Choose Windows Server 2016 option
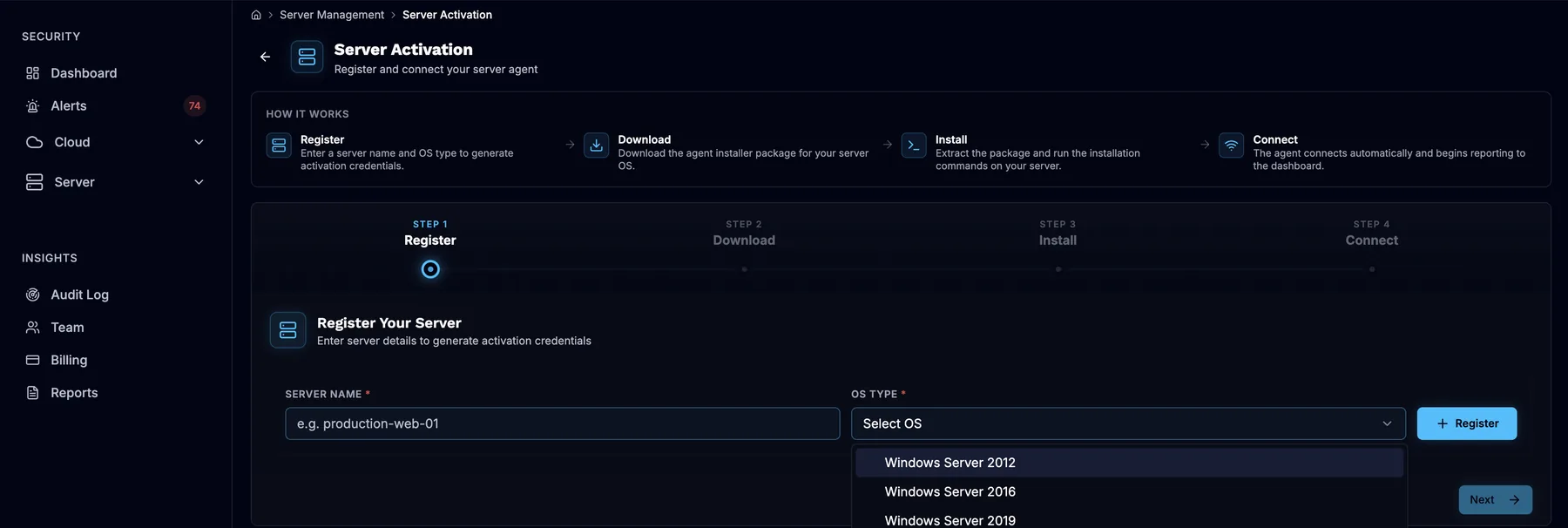This screenshot has height=528, width=1568. [x=1129, y=492]
